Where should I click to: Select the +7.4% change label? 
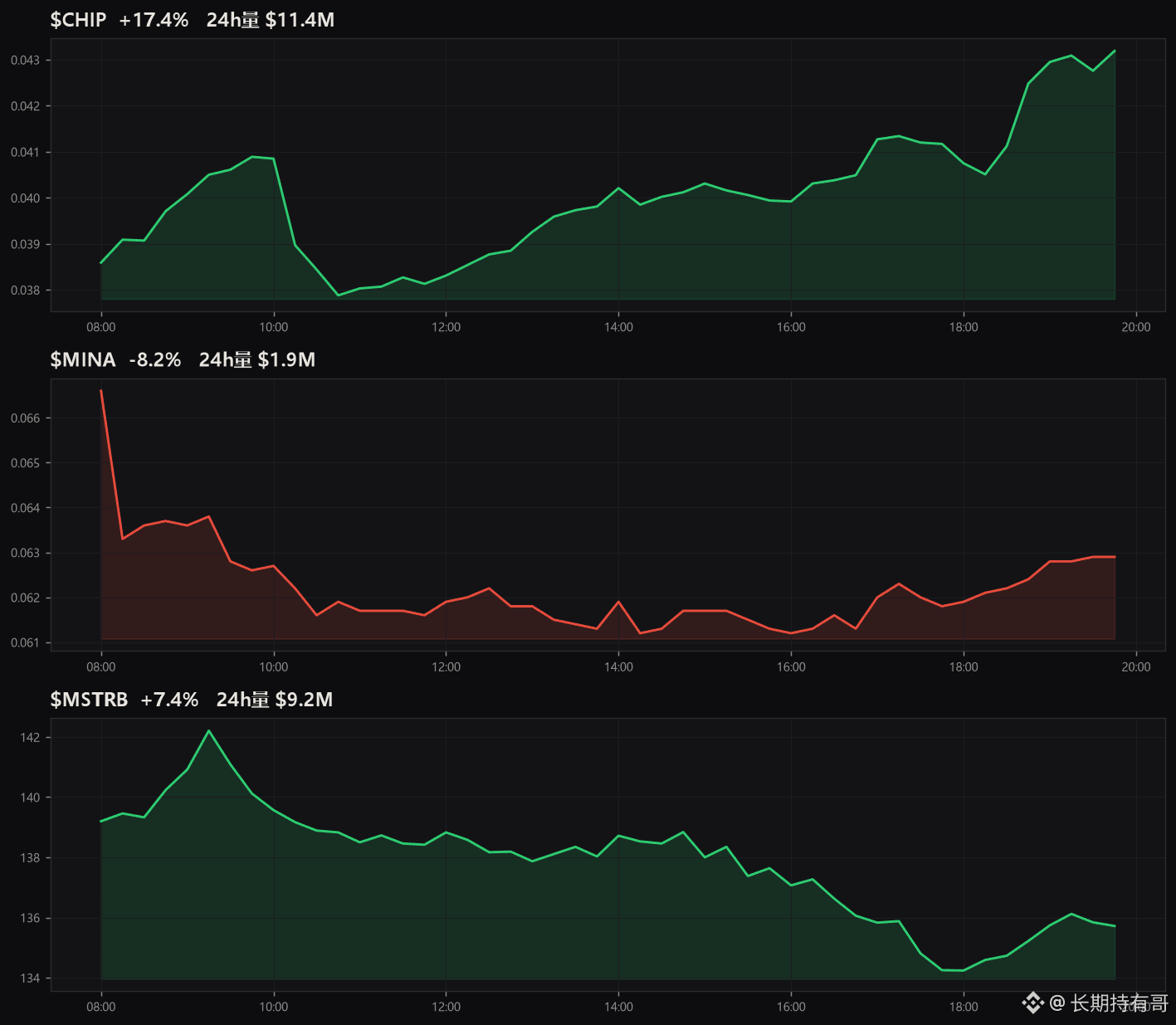click(169, 700)
